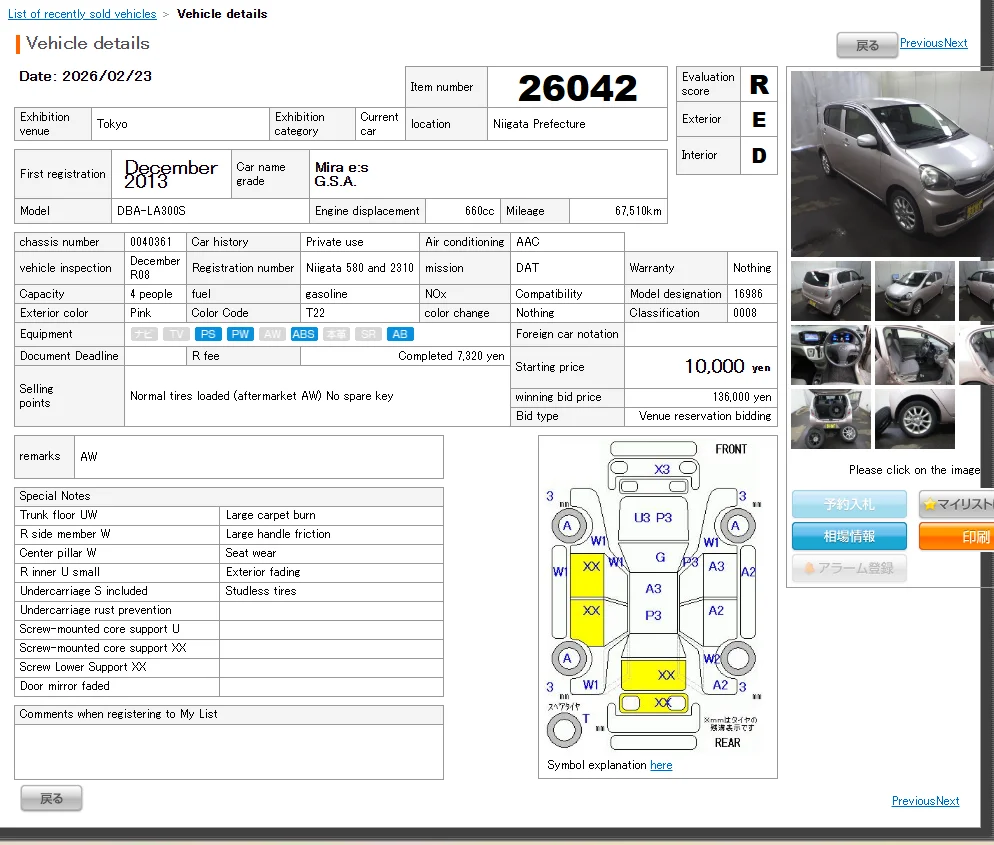994x845 pixels.
Task: Click the アラーム登録 alarm registration button
Action: tap(849, 568)
